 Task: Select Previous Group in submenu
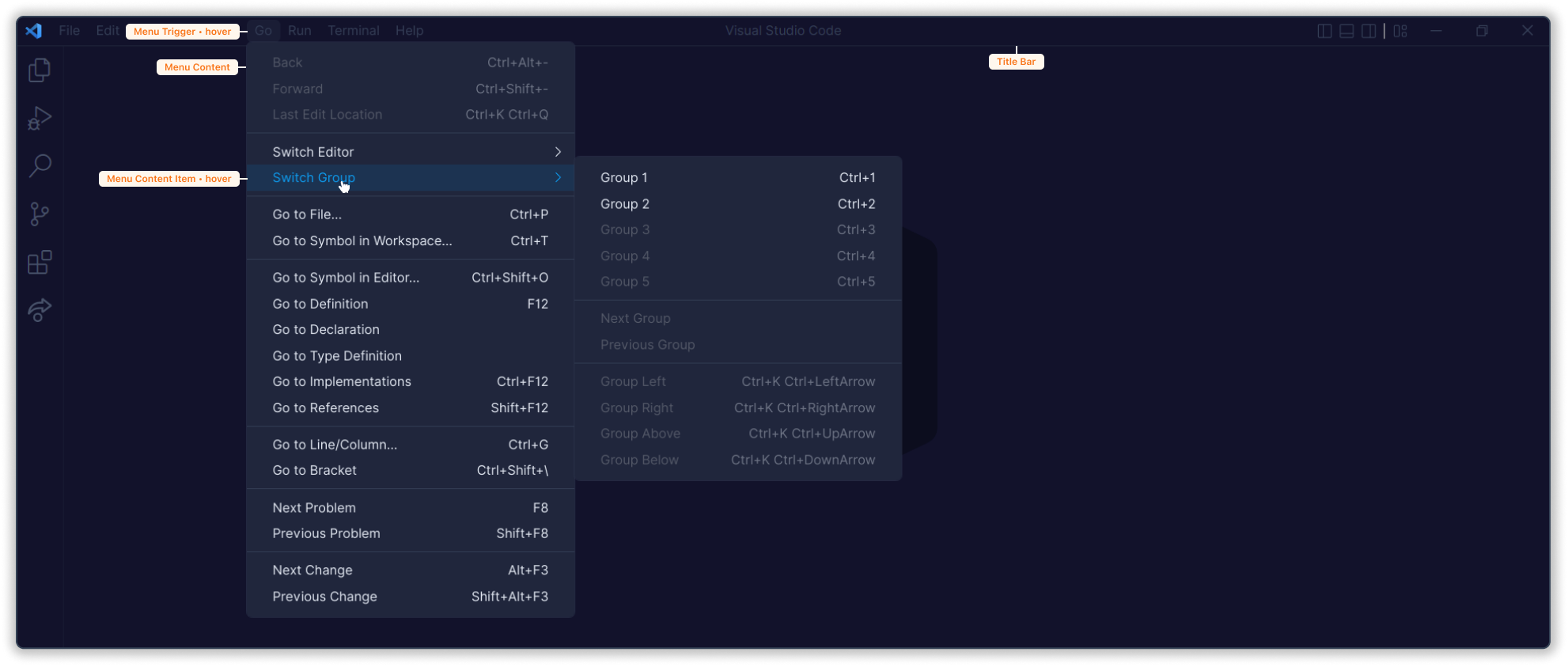click(x=738, y=345)
